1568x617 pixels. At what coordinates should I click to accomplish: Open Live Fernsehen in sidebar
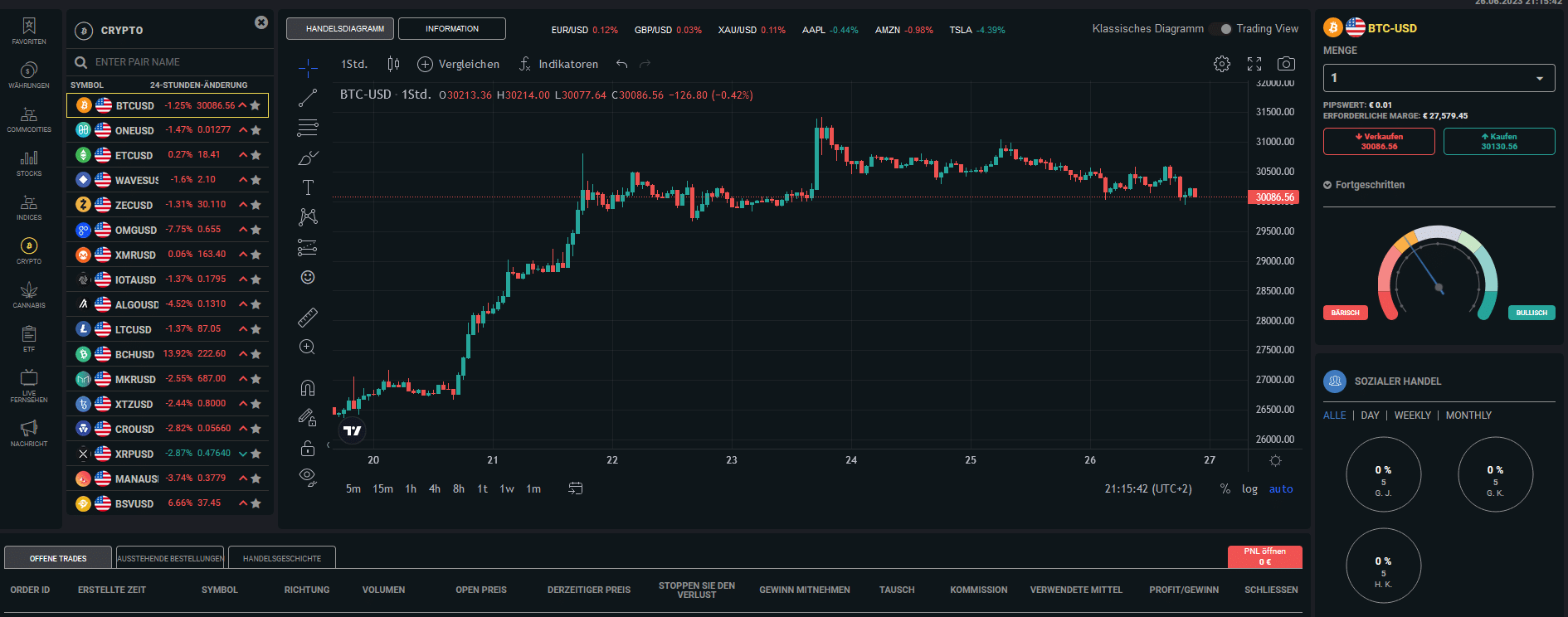click(29, 386)
